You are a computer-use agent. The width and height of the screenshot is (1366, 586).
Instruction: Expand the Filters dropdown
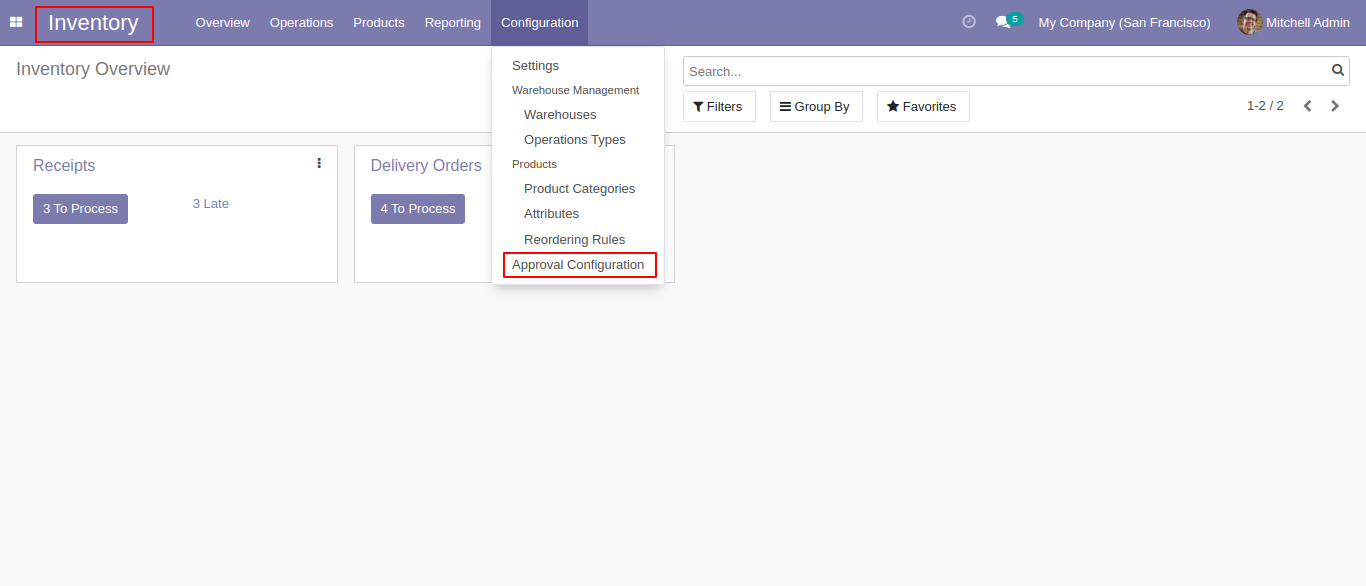[x=719, y=107]
